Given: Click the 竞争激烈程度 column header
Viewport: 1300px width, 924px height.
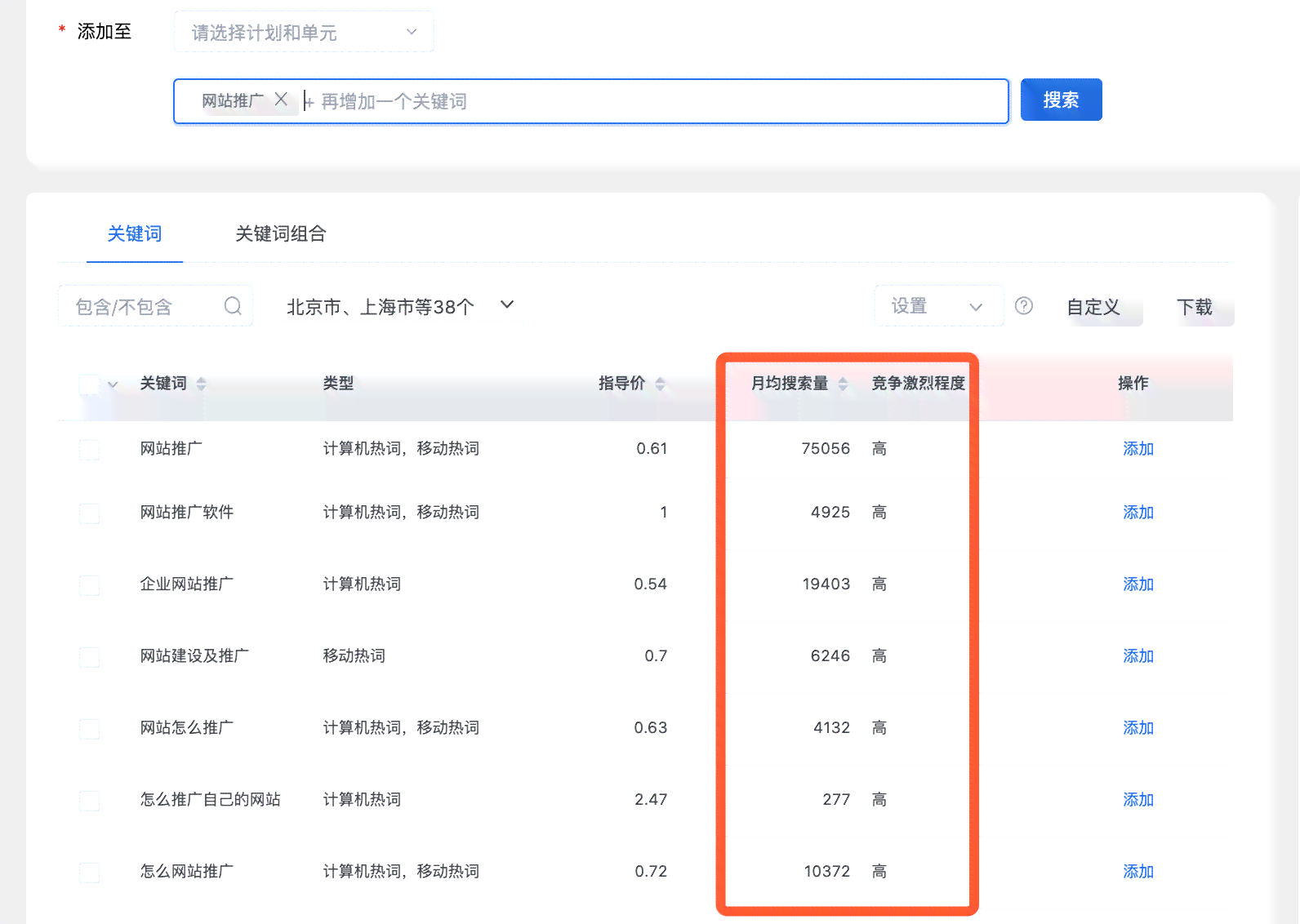Looking at the screenshot, I should [x=919, y=384].
